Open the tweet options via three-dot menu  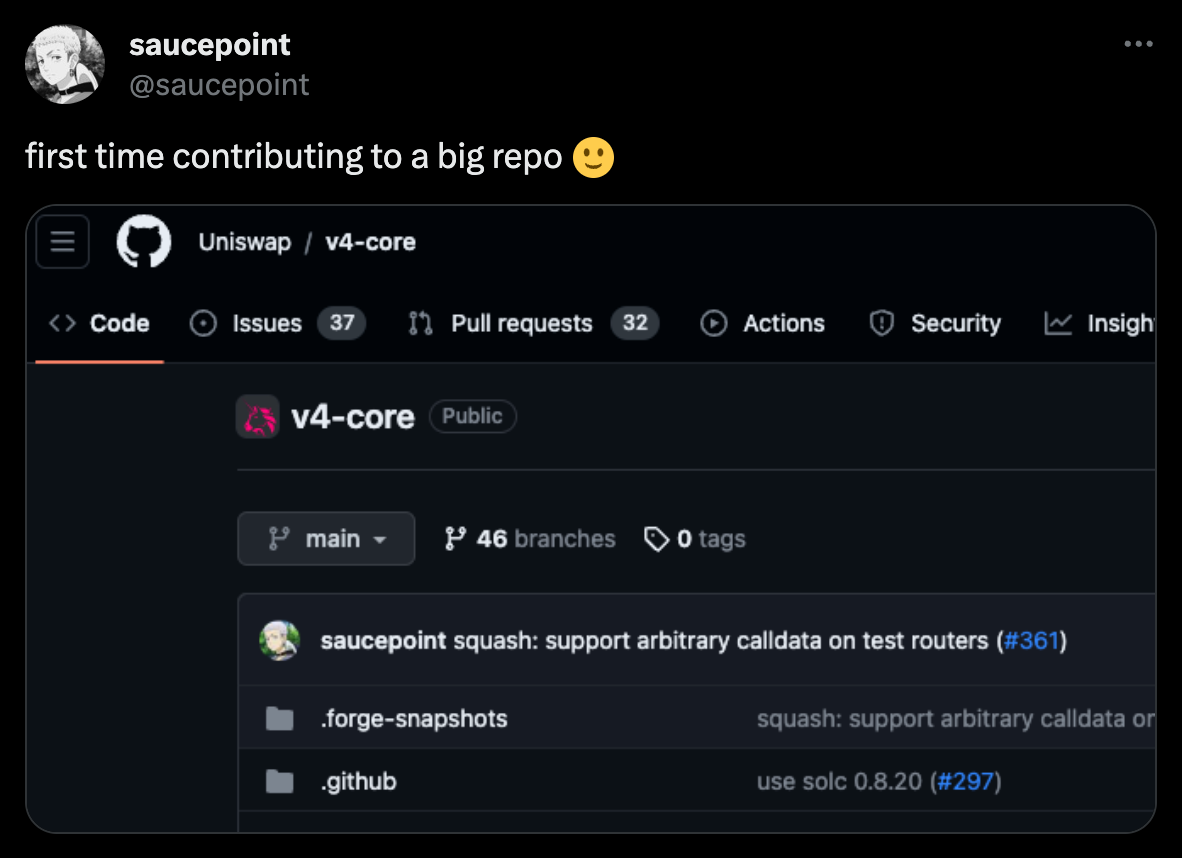(x=1139, y=42)
